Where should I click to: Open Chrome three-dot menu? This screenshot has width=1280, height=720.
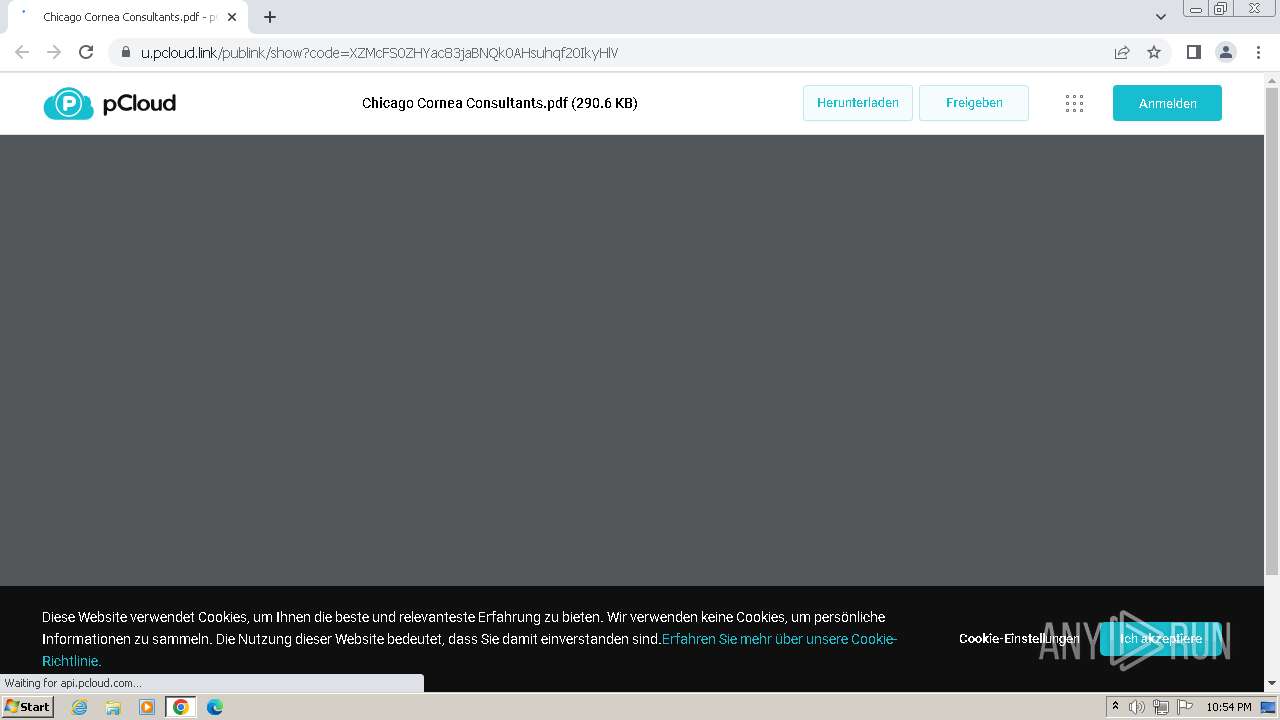click(x=1259, y=52)
